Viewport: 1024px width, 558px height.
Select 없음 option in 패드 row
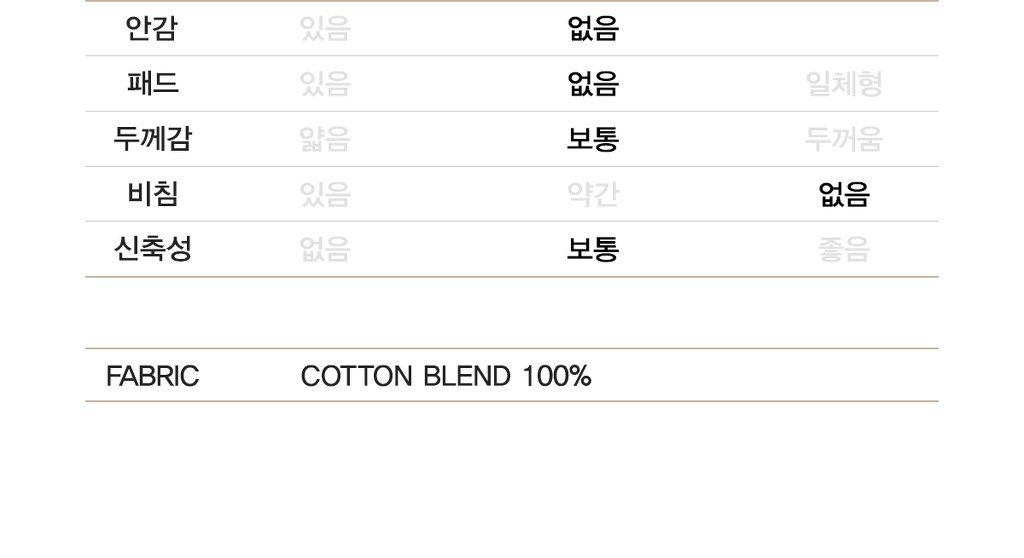click(593, 84)
